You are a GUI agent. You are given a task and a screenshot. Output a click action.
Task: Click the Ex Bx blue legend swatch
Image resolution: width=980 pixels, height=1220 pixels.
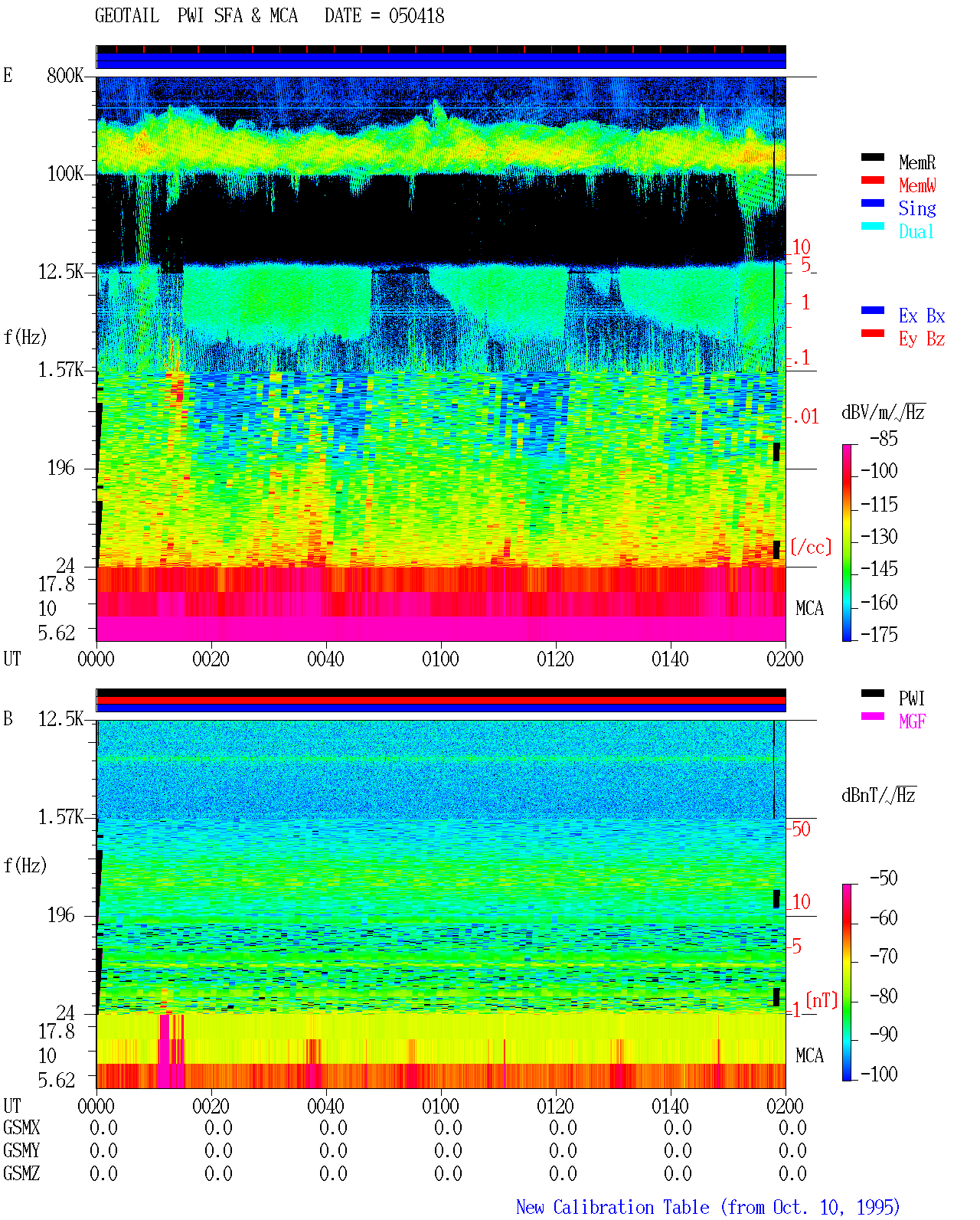point(873,310)
